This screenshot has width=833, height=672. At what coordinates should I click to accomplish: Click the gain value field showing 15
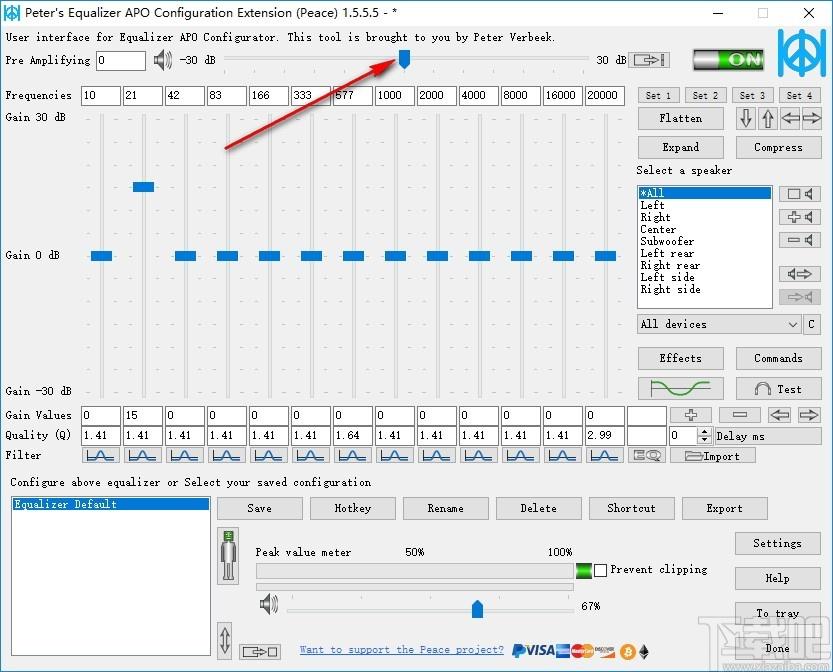(x=143, y=415)
